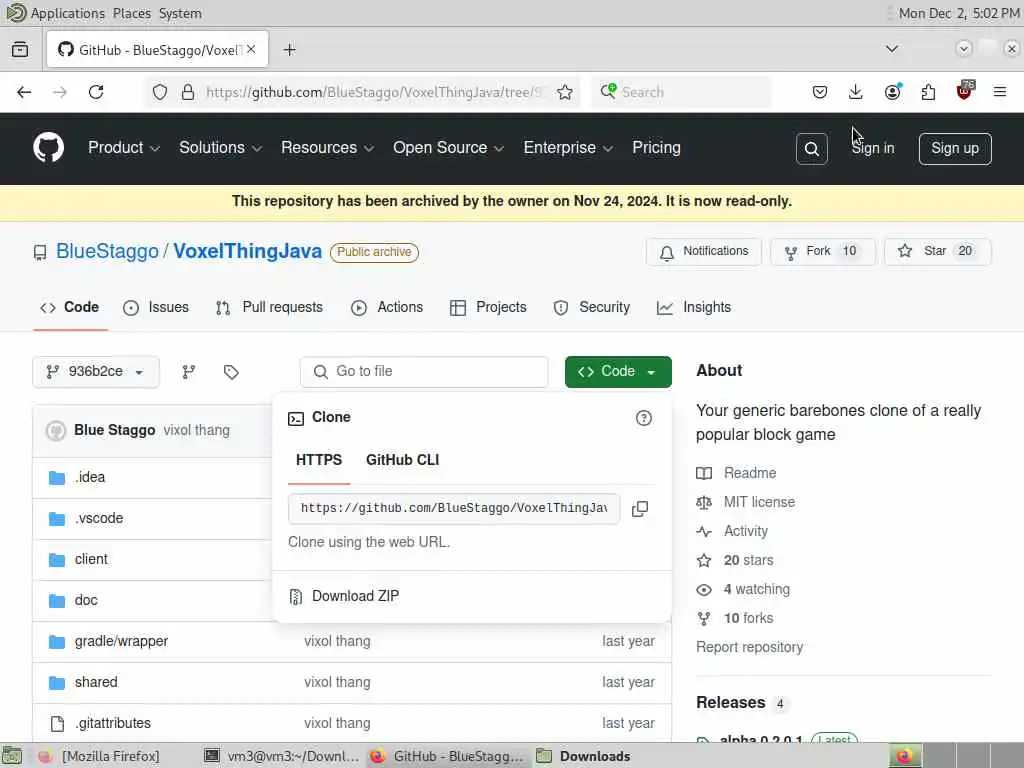
Task: Expand the Solutions menu
Action: pos(221,148)
